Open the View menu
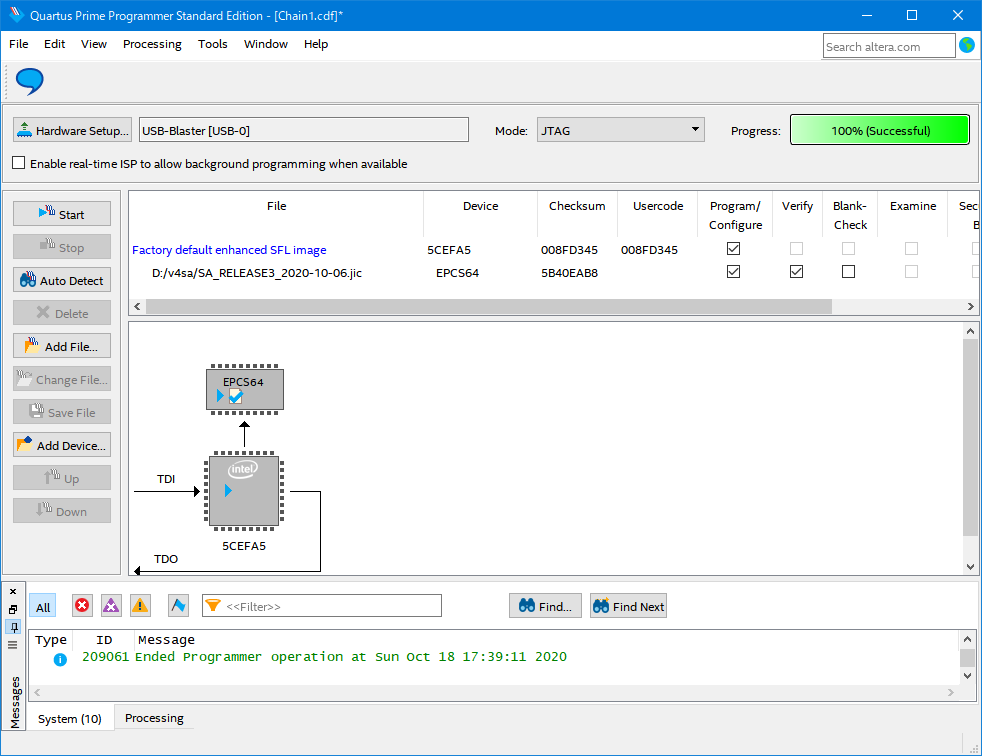This screenshot has width=982, height=756. [x=94, y=44]
